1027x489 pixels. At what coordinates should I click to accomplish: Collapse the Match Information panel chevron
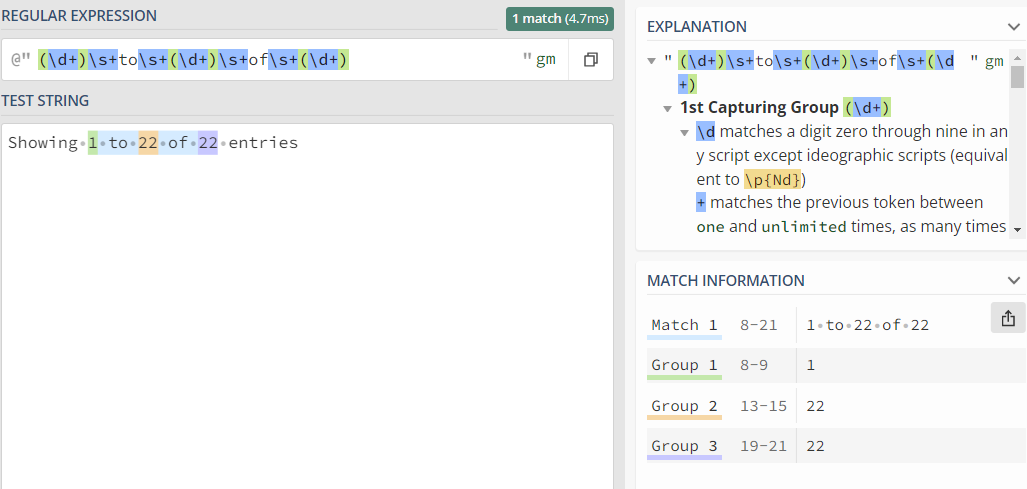coord(1014,281)
